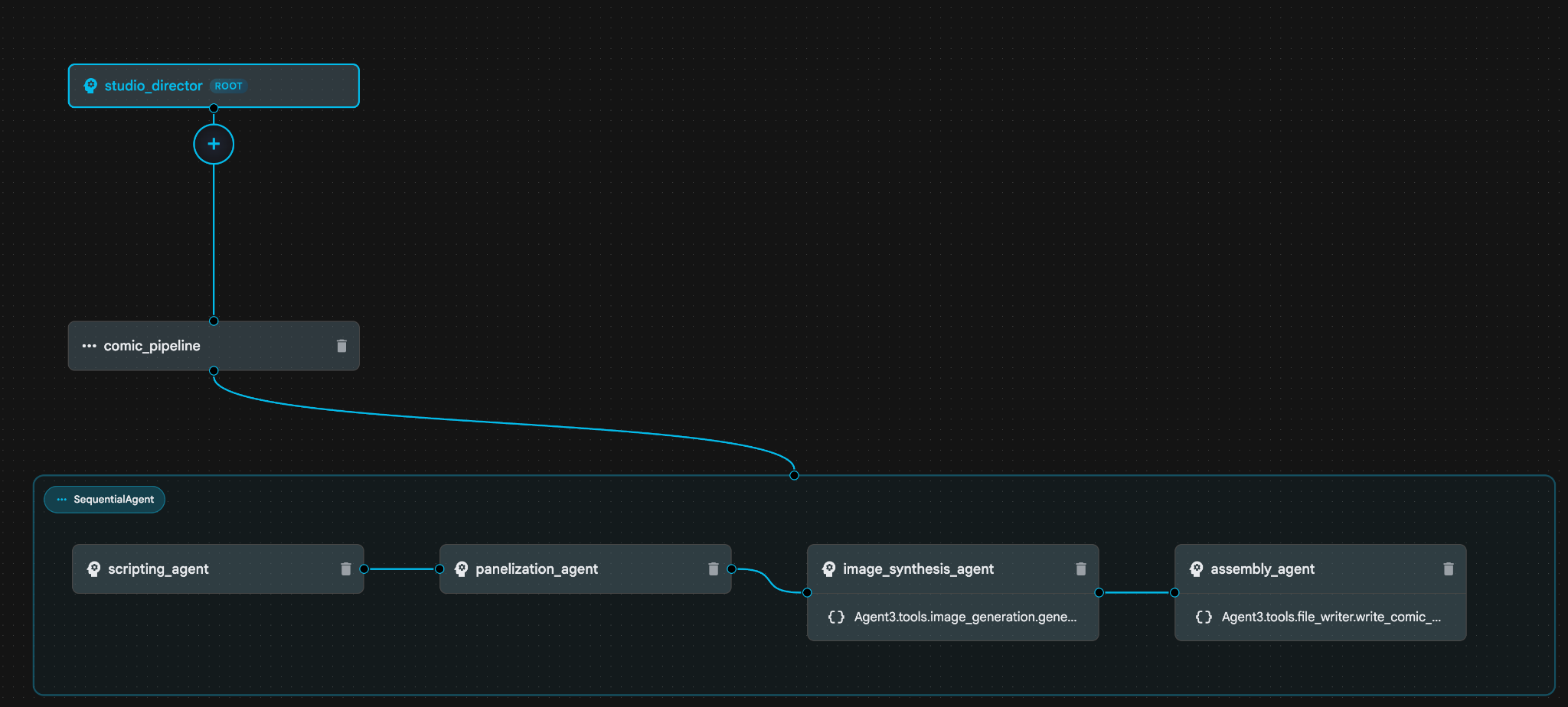Delete the panelization_agent node
Image resolution: width=1568 pixels, height=707 pixels.
713,569
